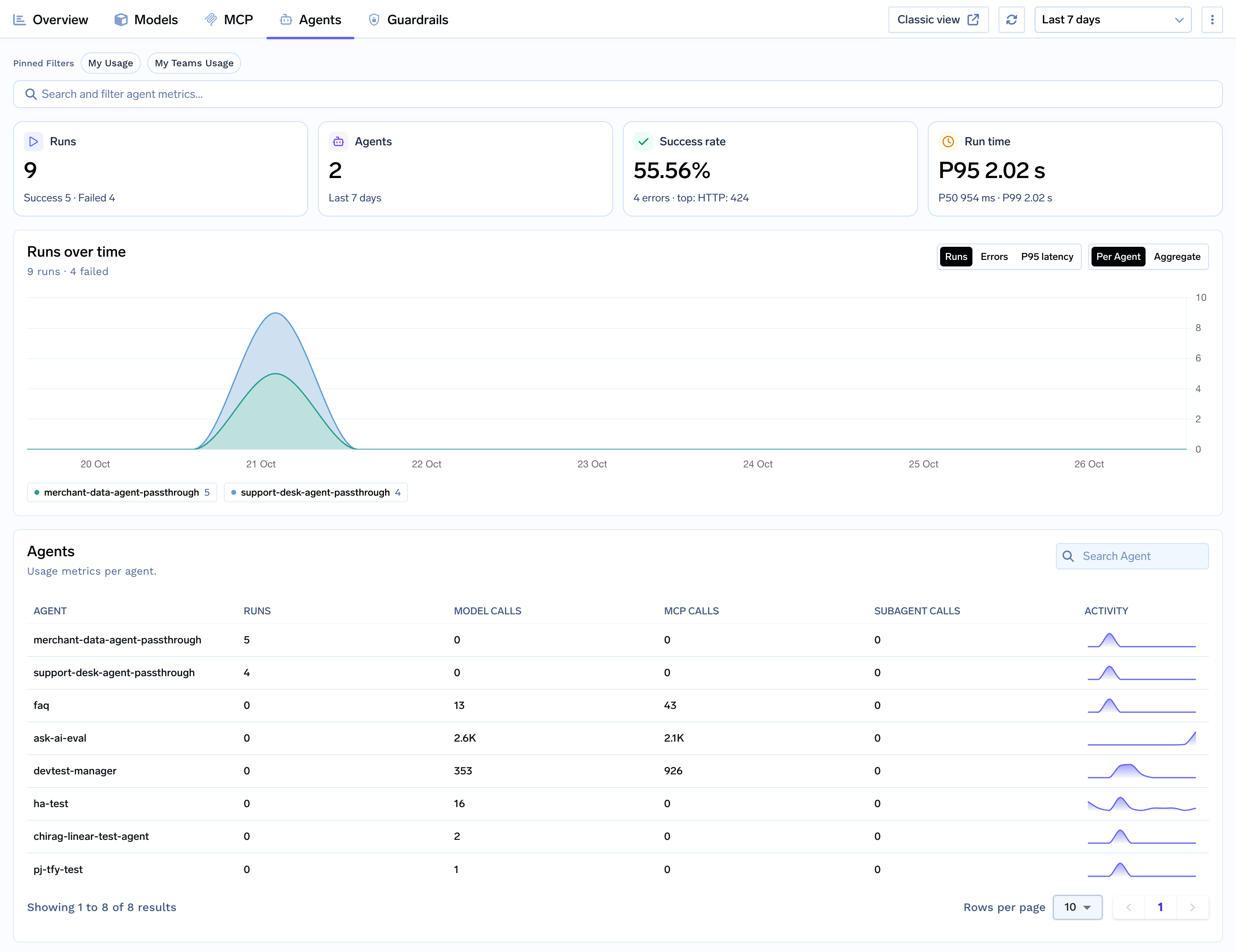This screenshot has width=1236, height=952.
Task: Focus the Search and filter agent metrics field
Action: pos(618,94)
